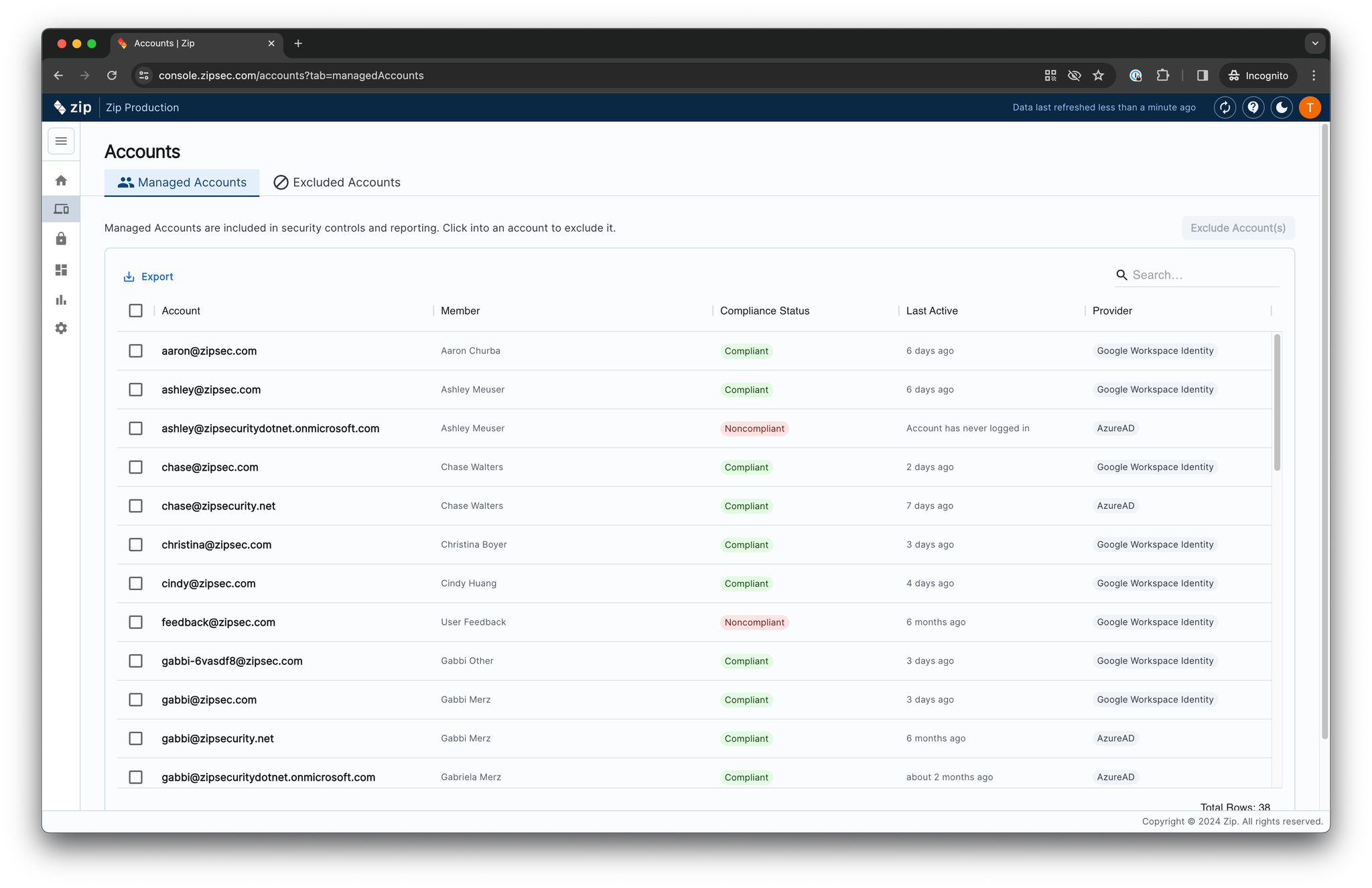Open chase@zipsecurity.net account row
The image size is (1372, 888).
(x=218, y=506)
